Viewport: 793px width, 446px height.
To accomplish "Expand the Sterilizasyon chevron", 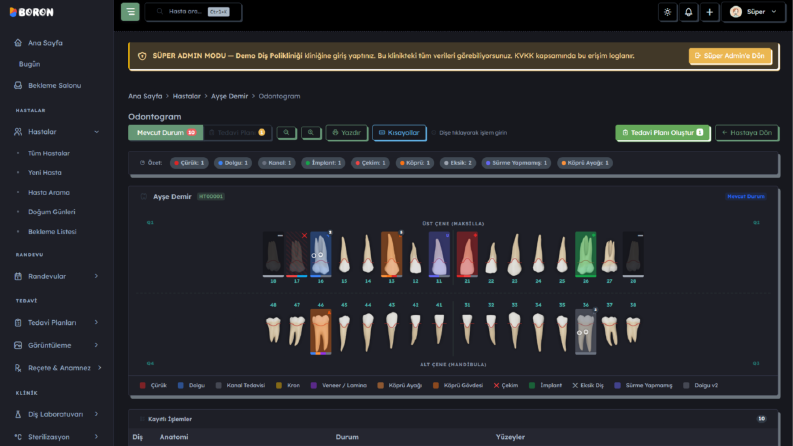I will [97, 436].
